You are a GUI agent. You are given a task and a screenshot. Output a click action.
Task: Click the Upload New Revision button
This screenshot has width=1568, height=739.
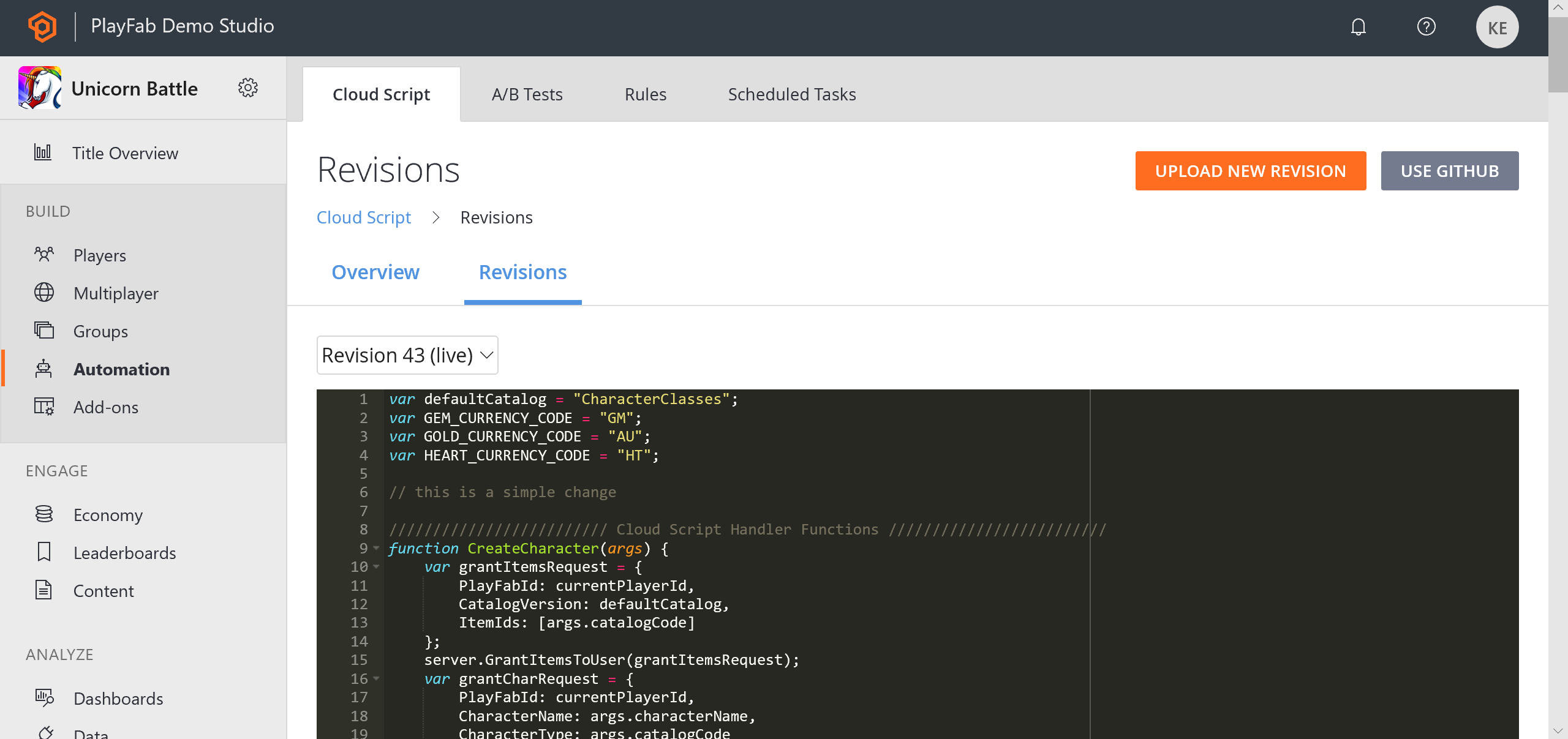click(1250, 170)
